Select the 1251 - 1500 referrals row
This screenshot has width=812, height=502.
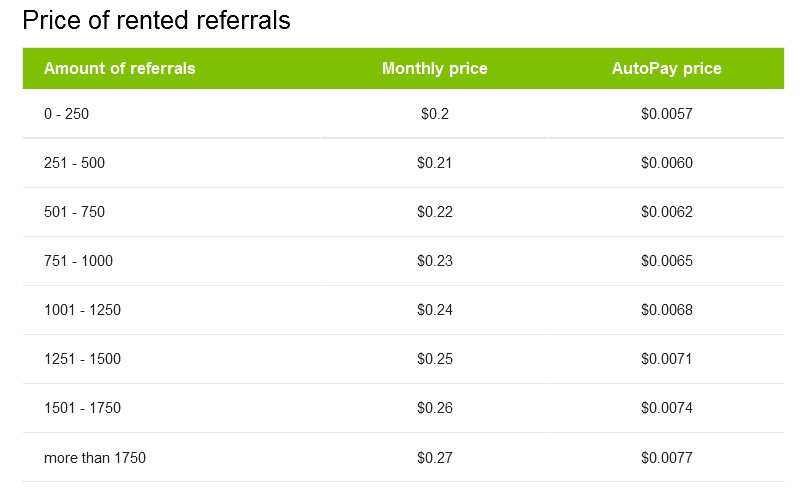pos(403,359)
